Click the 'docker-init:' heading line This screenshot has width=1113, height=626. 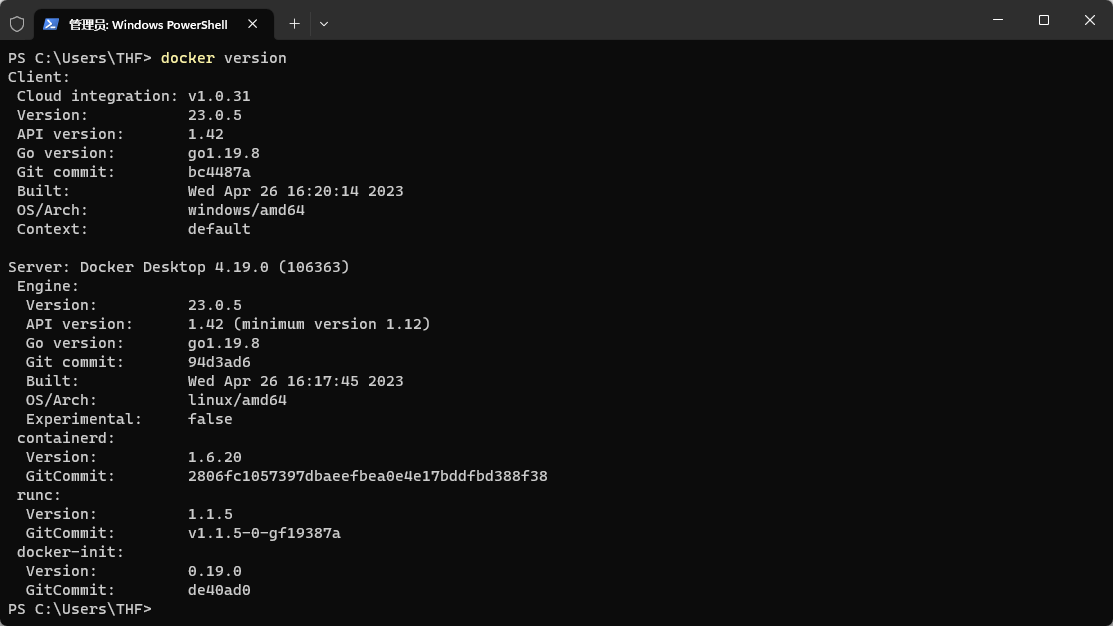pos(70,552)
